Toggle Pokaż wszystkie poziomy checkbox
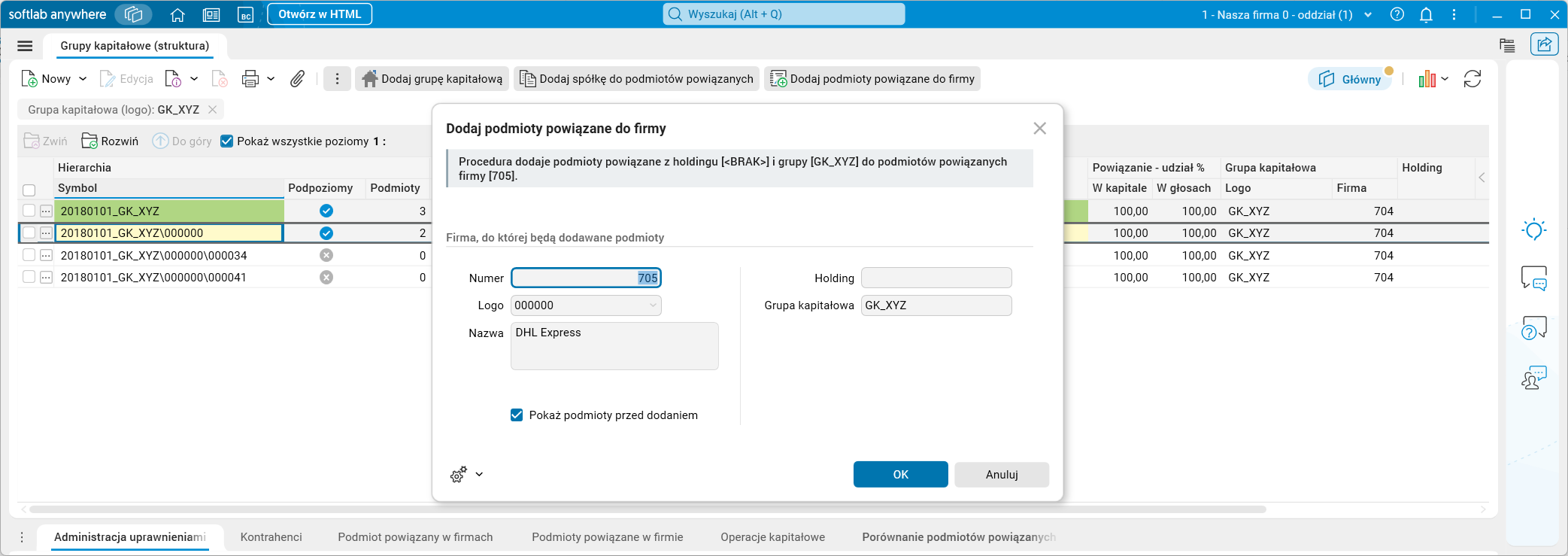The width and height of the screenshot is (1568, 556). (226, 141)
